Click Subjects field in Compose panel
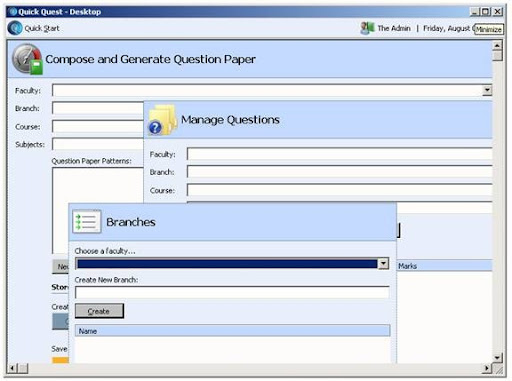 click(98, 144)
